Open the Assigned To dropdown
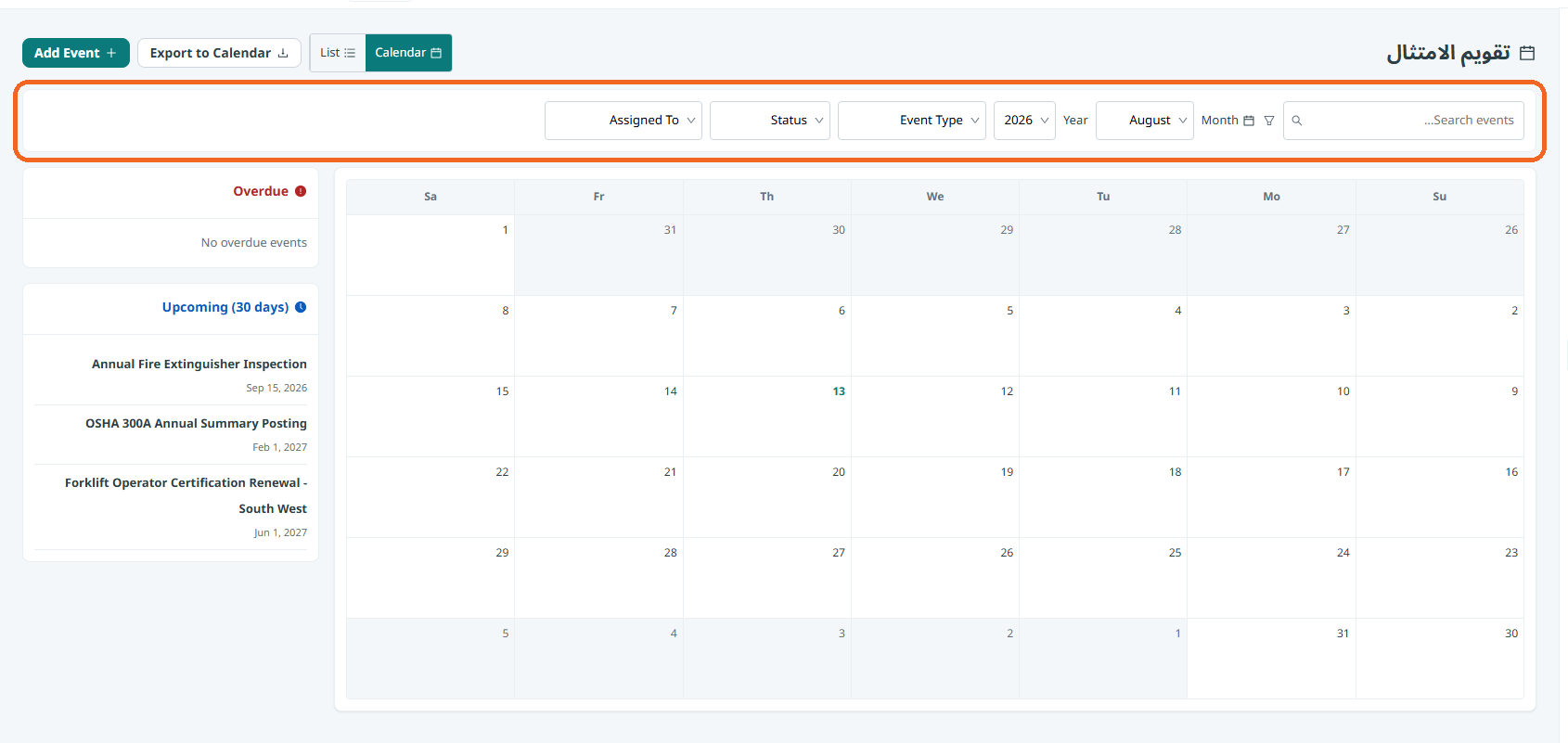Screen dimensions: 1568x743 click(623, 121)
